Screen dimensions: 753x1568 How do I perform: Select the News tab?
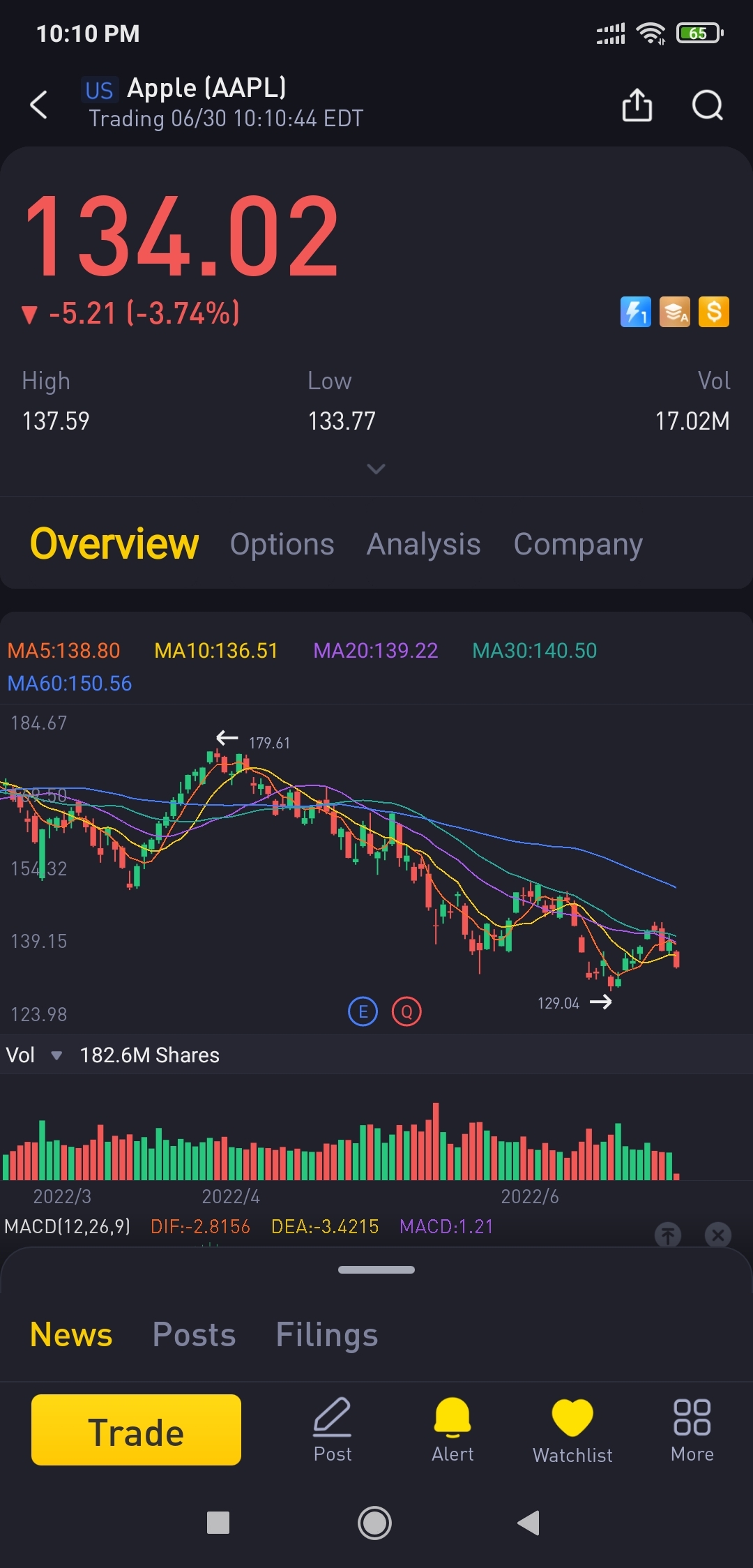click(71, 1334)
